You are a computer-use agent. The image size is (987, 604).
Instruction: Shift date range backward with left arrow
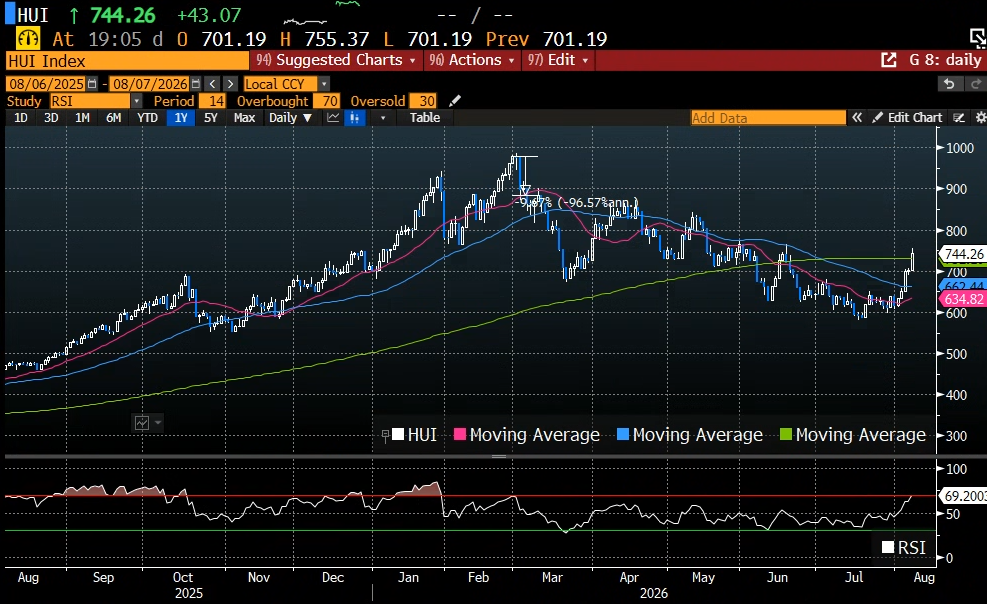(213, 84)
